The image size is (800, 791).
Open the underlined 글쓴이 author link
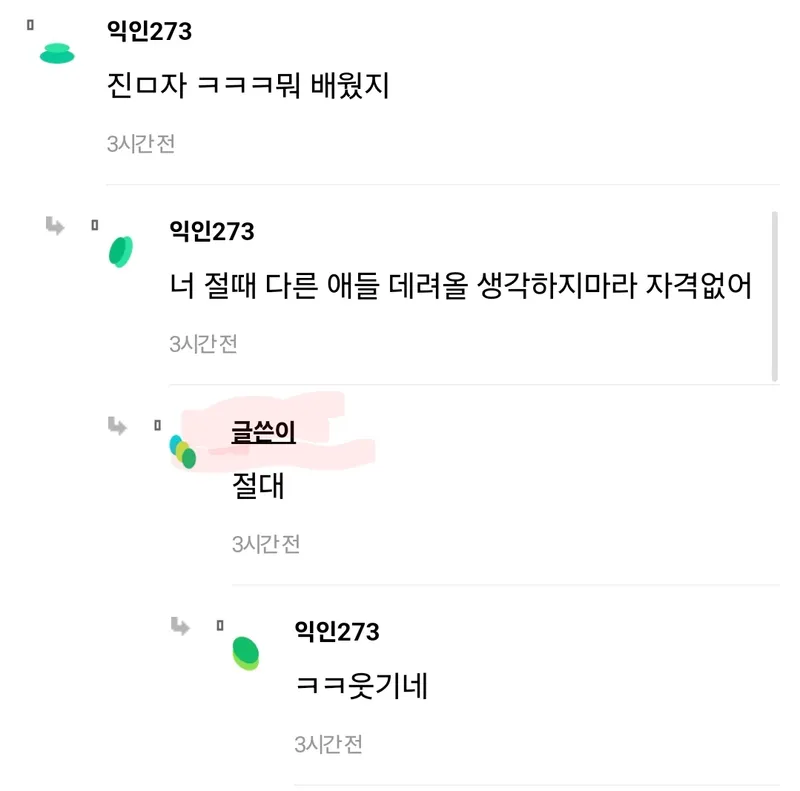pos(263,432)
